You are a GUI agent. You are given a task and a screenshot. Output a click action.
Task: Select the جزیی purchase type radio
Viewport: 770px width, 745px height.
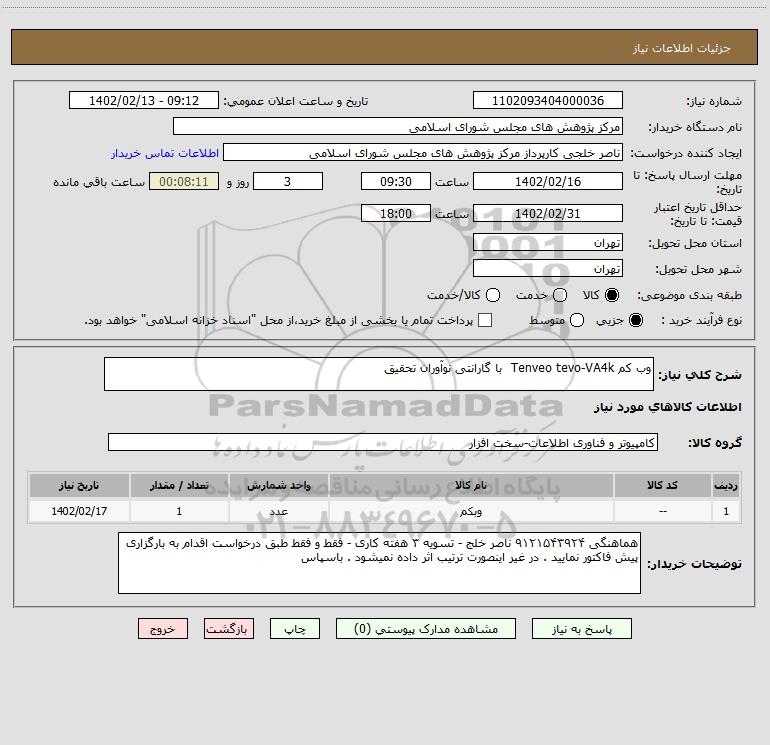636,320
